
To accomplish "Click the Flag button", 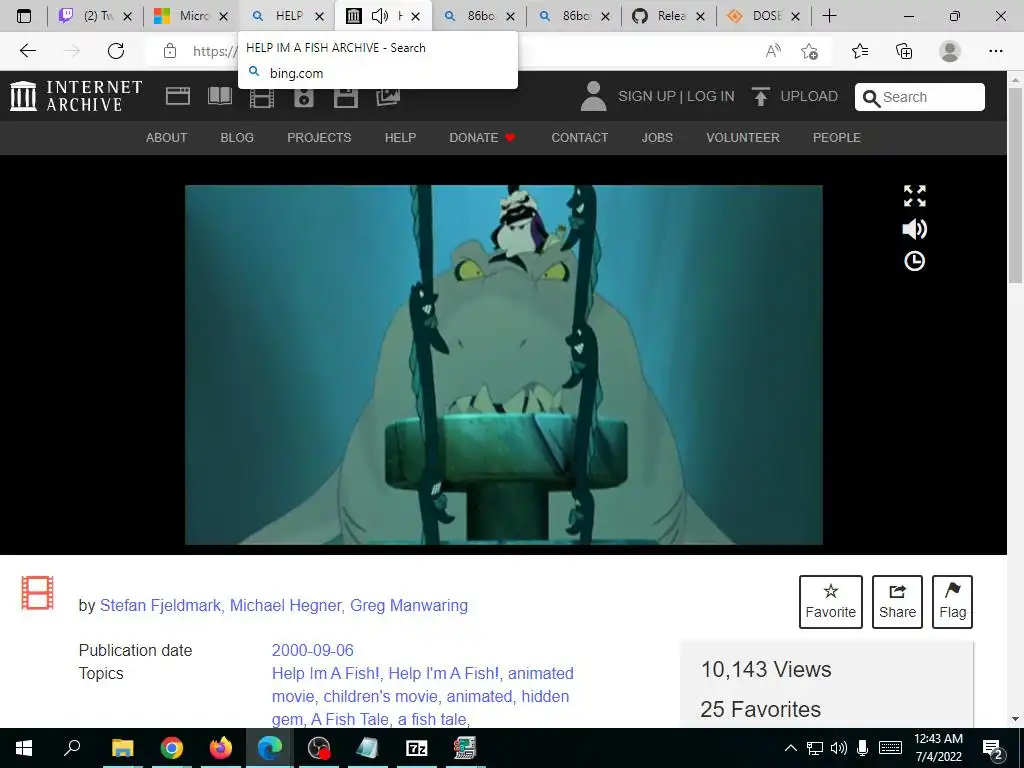I will click(x=952, y=601).
